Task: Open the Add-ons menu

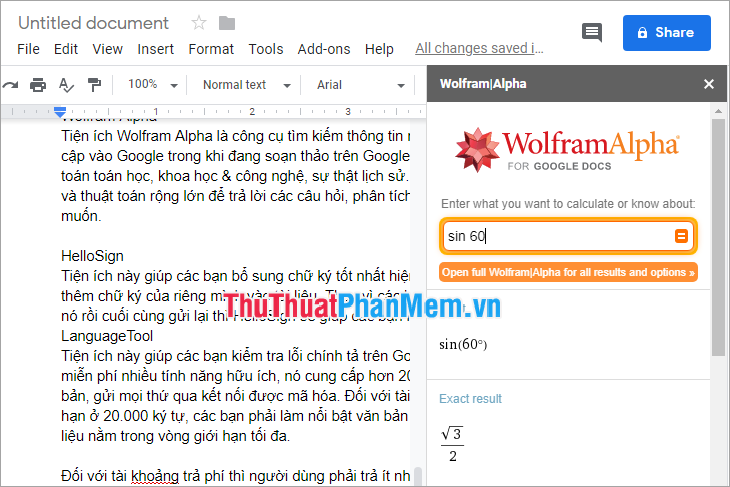Action: [324, 49]
